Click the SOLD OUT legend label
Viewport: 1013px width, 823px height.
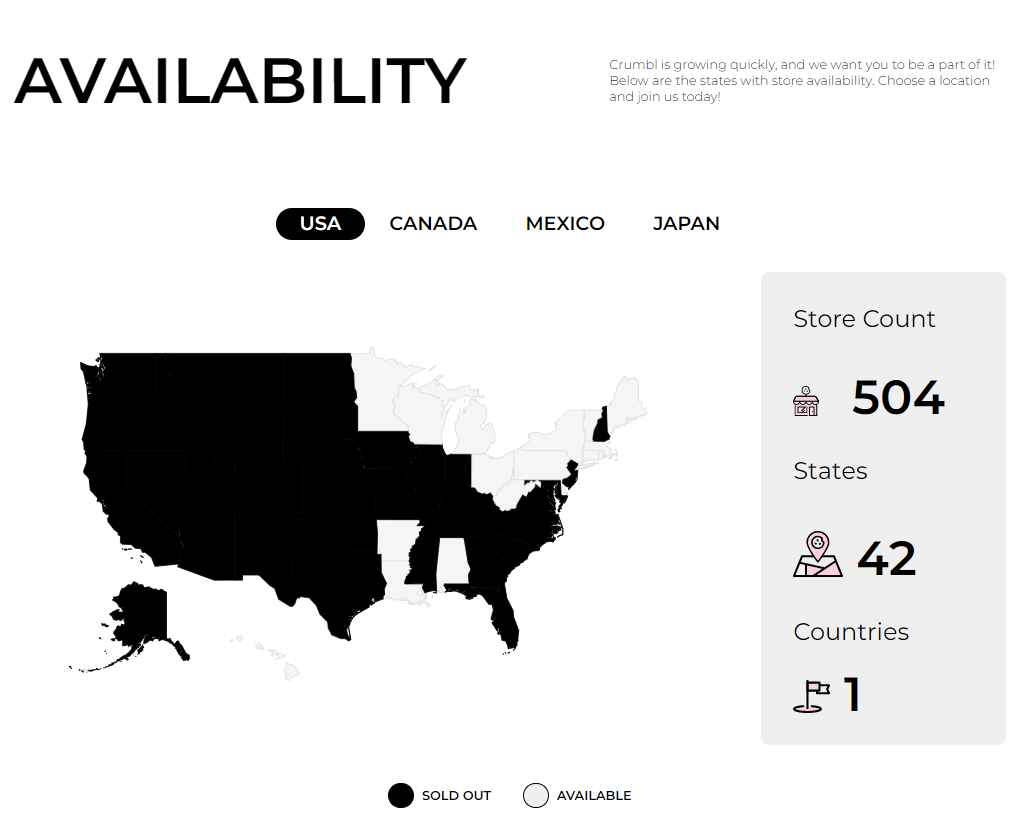[456, 795]
